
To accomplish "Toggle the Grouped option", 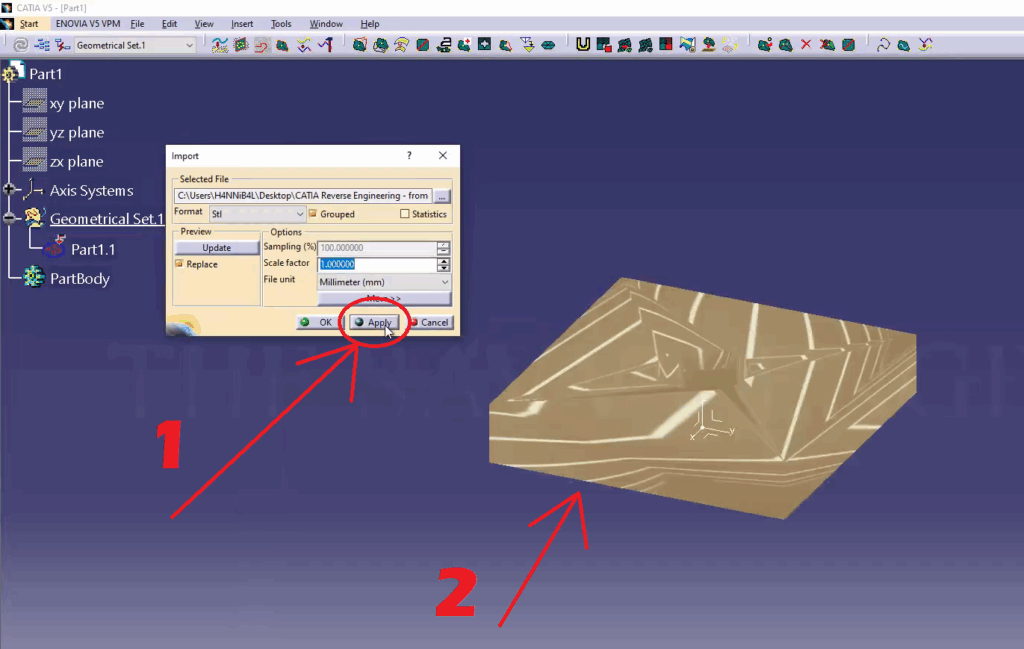I will 313,214.
